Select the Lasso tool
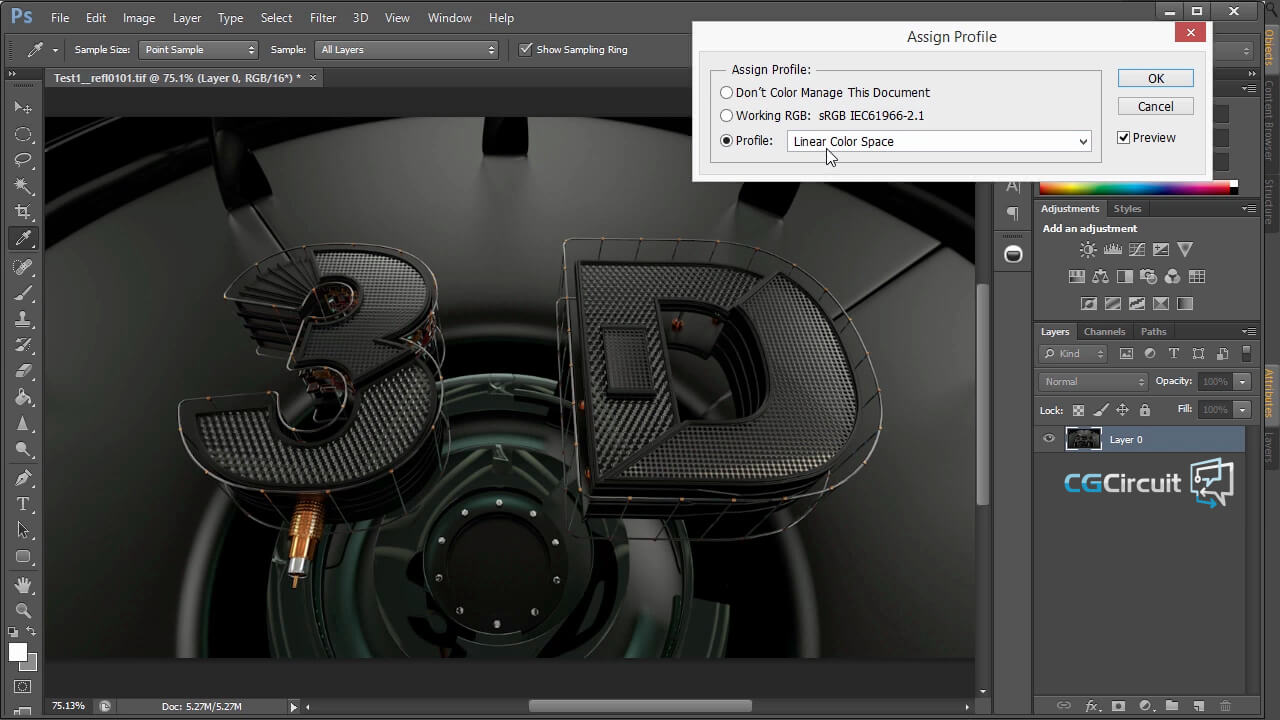Image resolution: width=1280 pixels, height=720 pixels. coord(23,160)
